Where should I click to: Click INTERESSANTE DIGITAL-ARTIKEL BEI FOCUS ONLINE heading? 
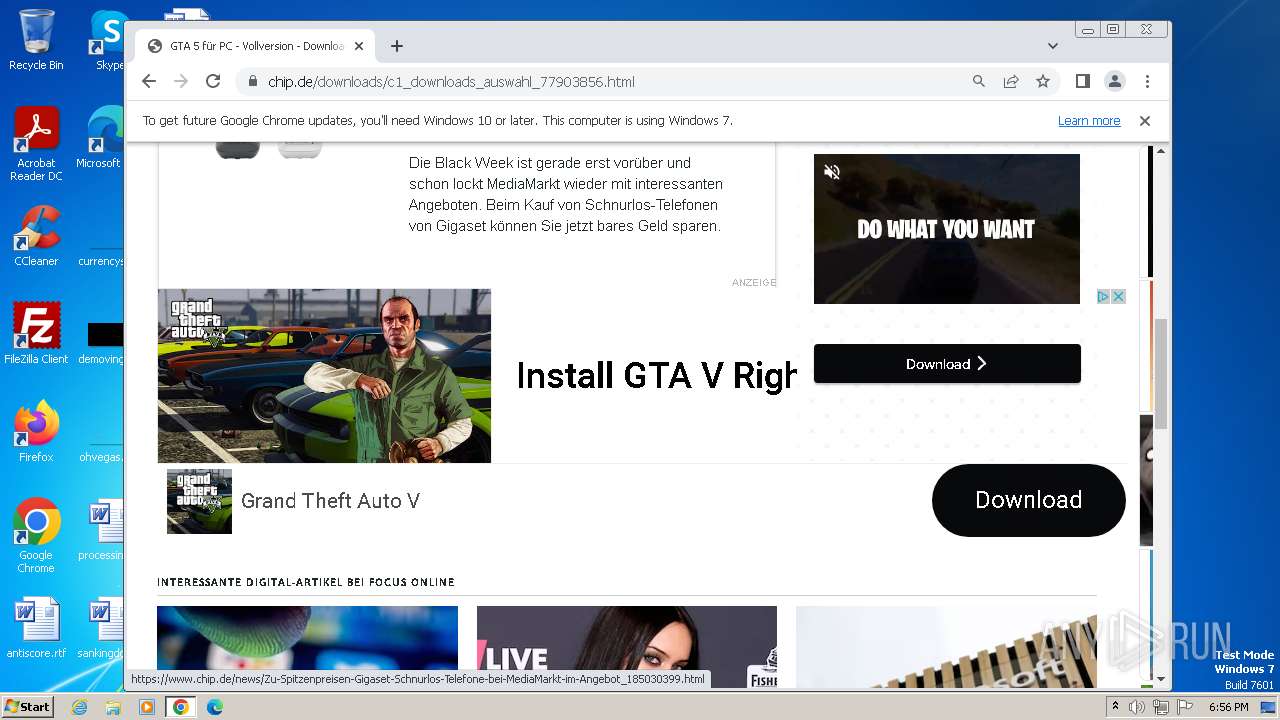tap(306, 582)
